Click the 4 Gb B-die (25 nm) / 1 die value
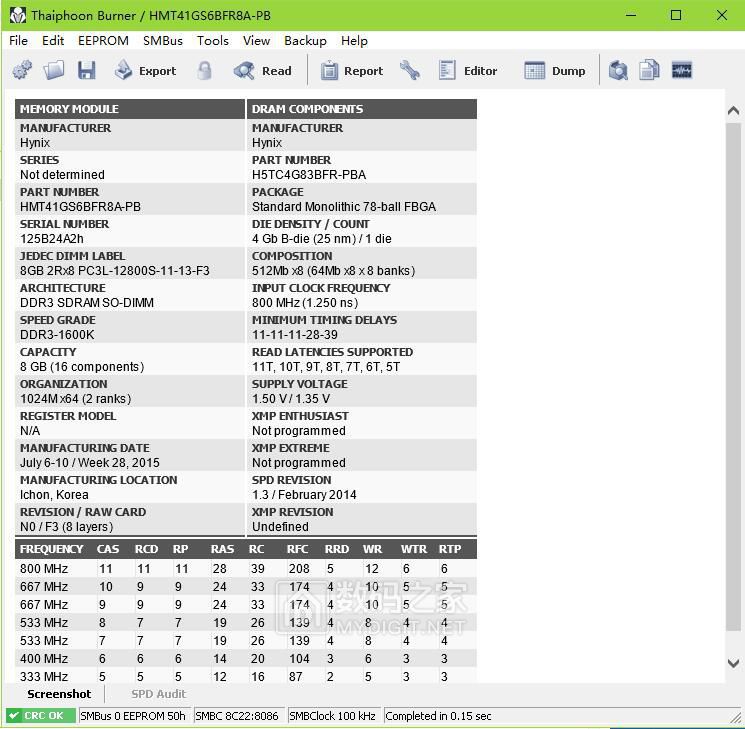Screen dimensions: 745x729 pos(322,239)
